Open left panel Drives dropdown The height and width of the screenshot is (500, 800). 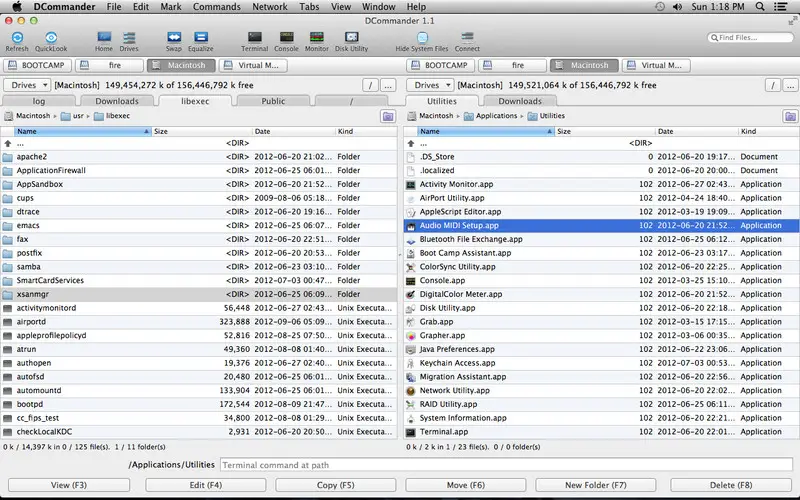point(27,85)
